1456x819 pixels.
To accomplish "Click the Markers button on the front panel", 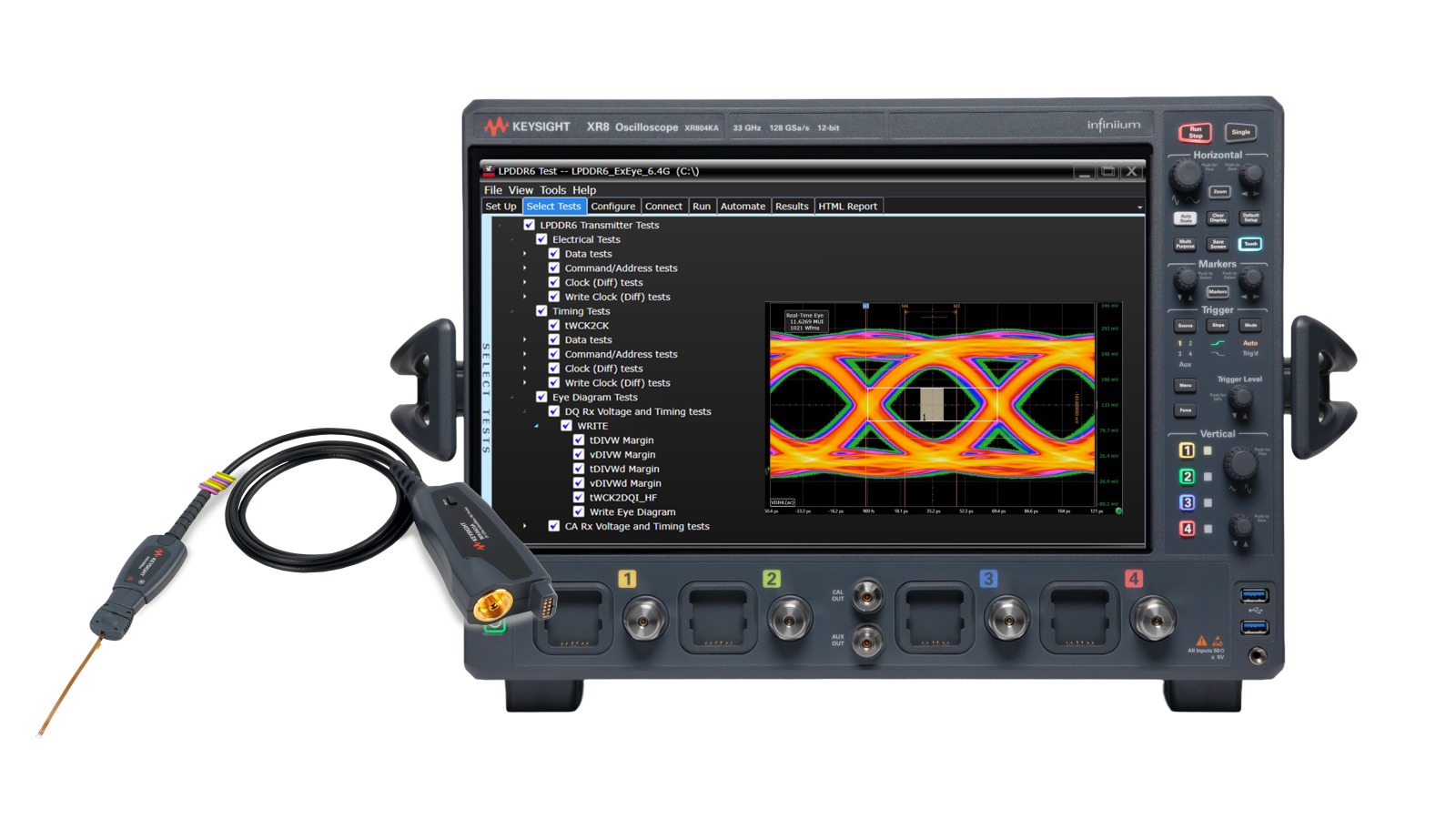I will [x=1218, y=292].
